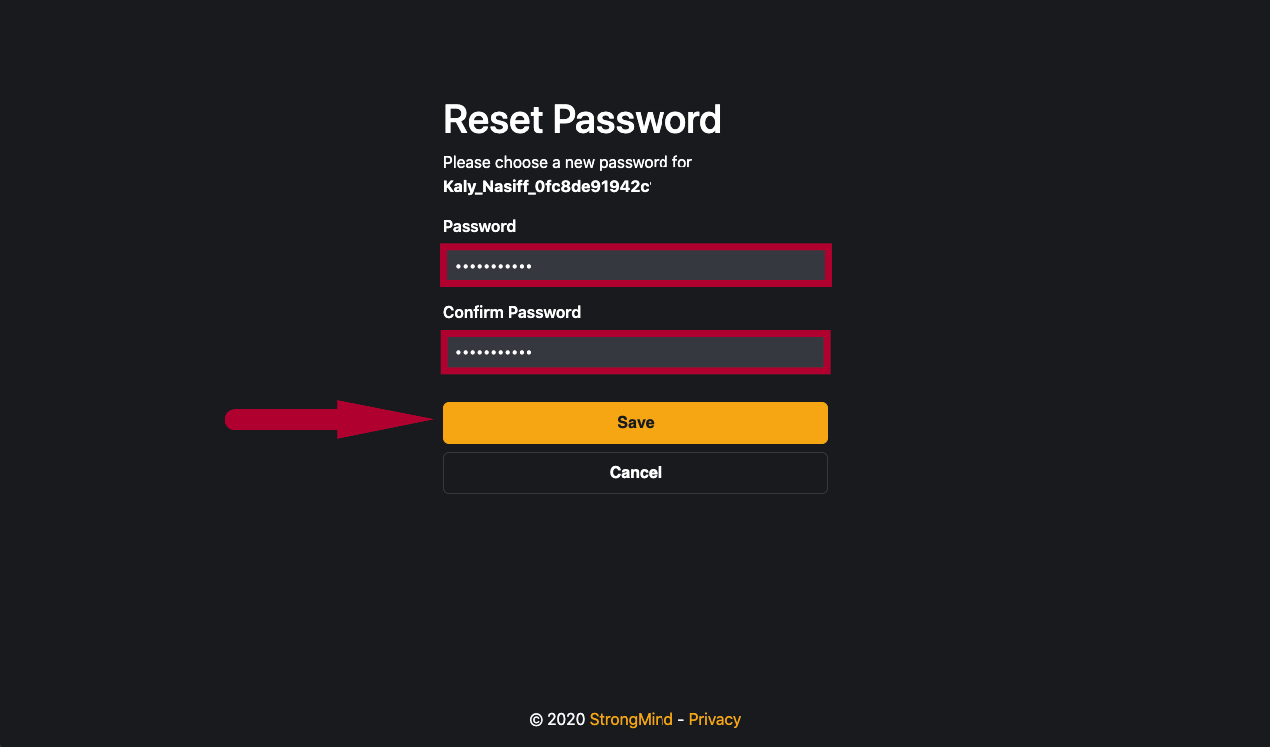Click the "Confirm Password" field label
The image size is (1270, 747).
511,312
